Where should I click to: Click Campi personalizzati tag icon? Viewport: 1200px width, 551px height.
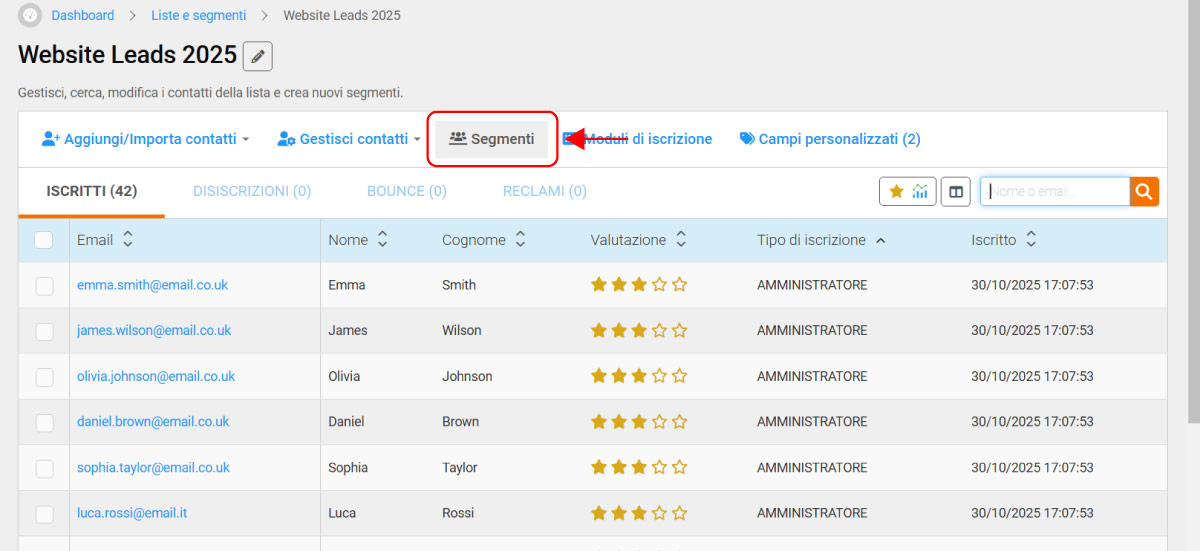pos(747,139)
